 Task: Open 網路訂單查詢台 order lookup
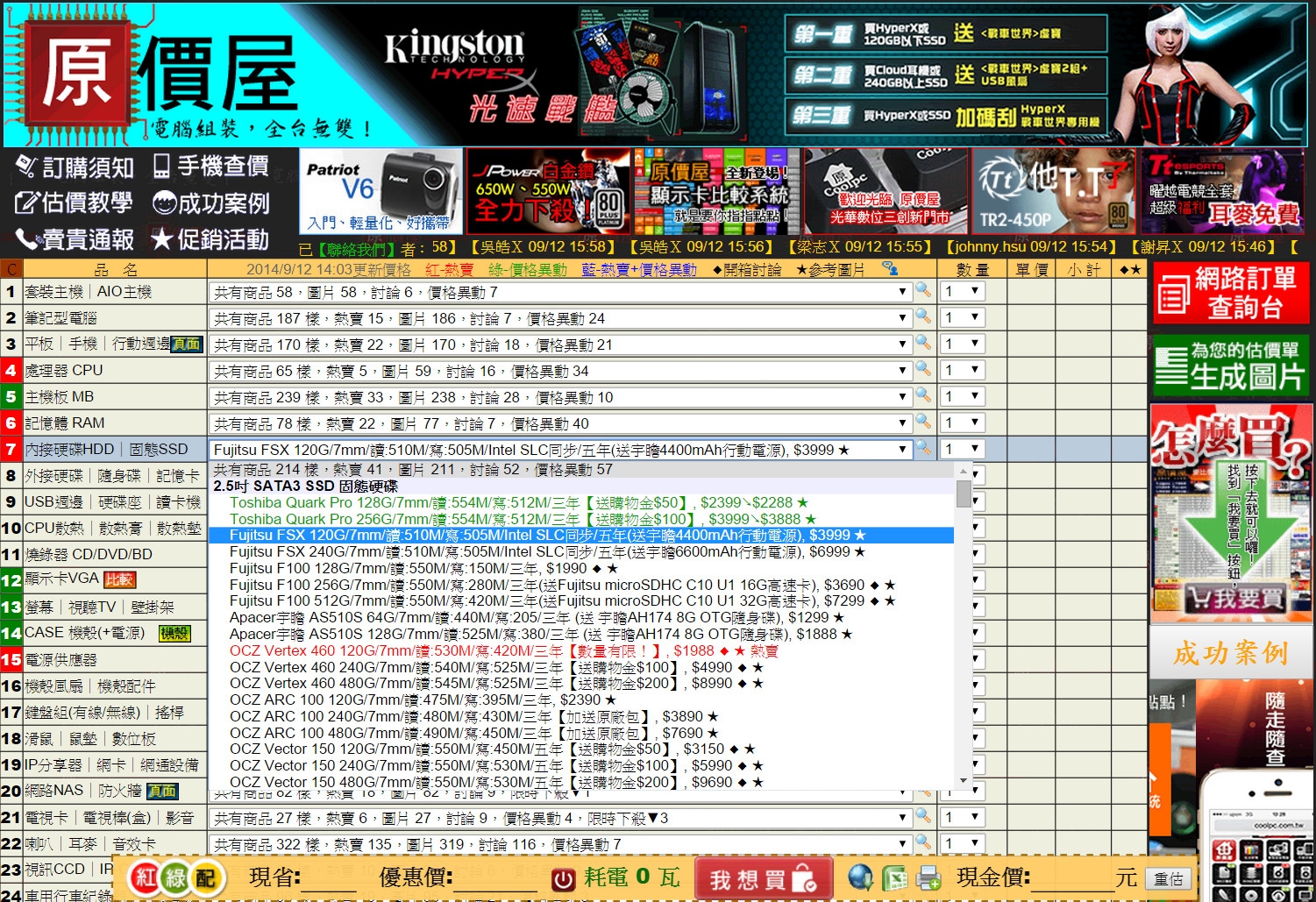pos(1230,293)
